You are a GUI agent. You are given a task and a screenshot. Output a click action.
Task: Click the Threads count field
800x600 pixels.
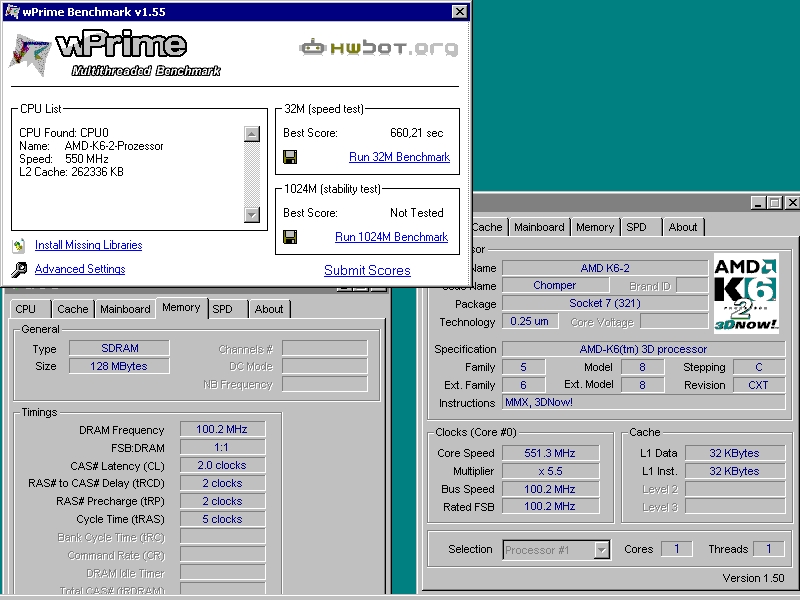[769, 549]
